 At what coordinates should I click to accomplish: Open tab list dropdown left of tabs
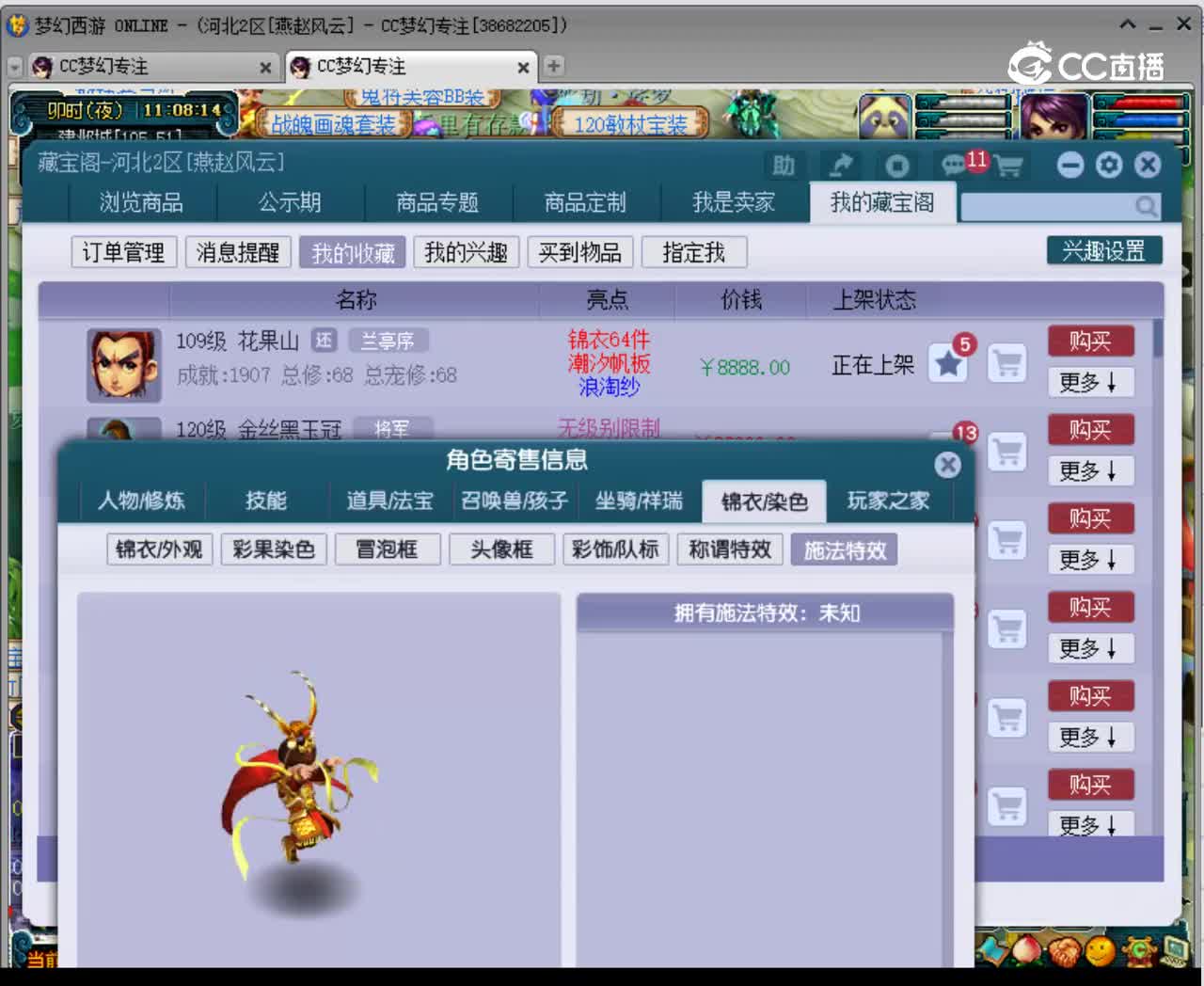15,67
